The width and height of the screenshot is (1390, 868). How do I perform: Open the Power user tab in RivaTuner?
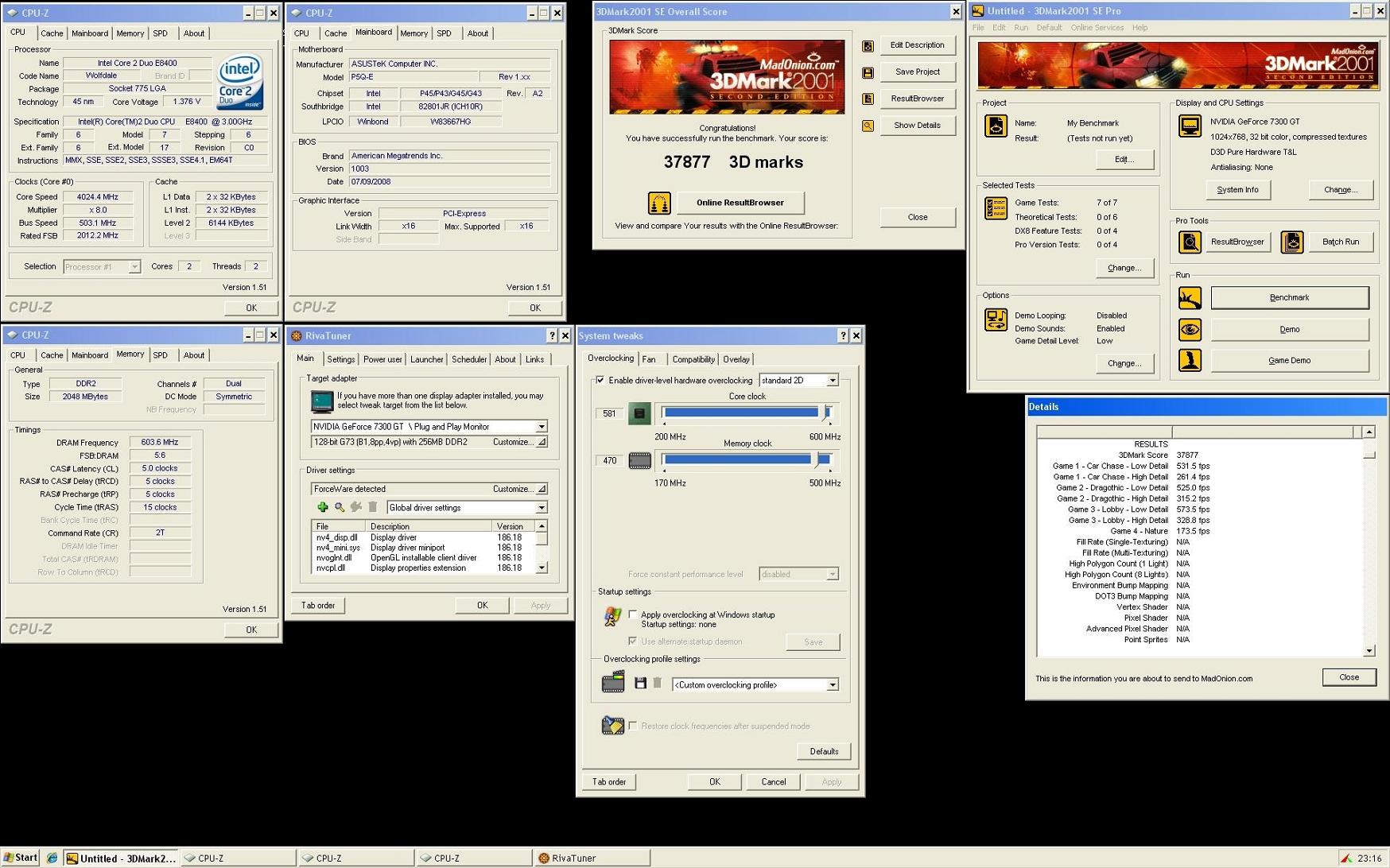pyautogui.click(x=382, y=359)
